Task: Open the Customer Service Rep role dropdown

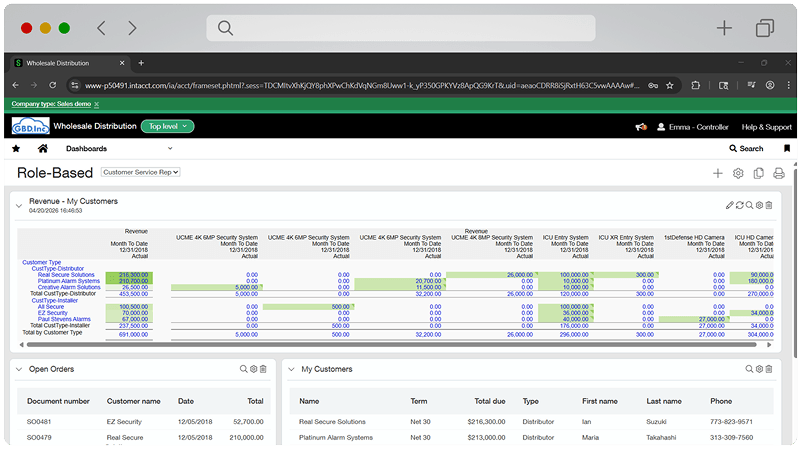Action: point(140,172)
